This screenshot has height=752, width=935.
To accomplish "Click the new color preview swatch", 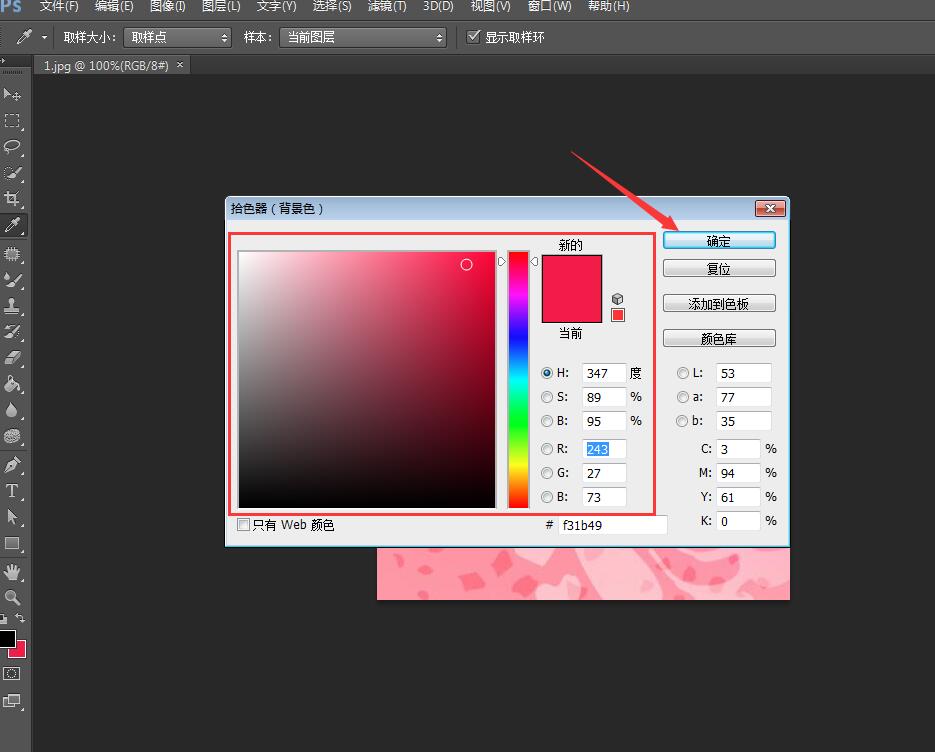I will tap(571, 272).
